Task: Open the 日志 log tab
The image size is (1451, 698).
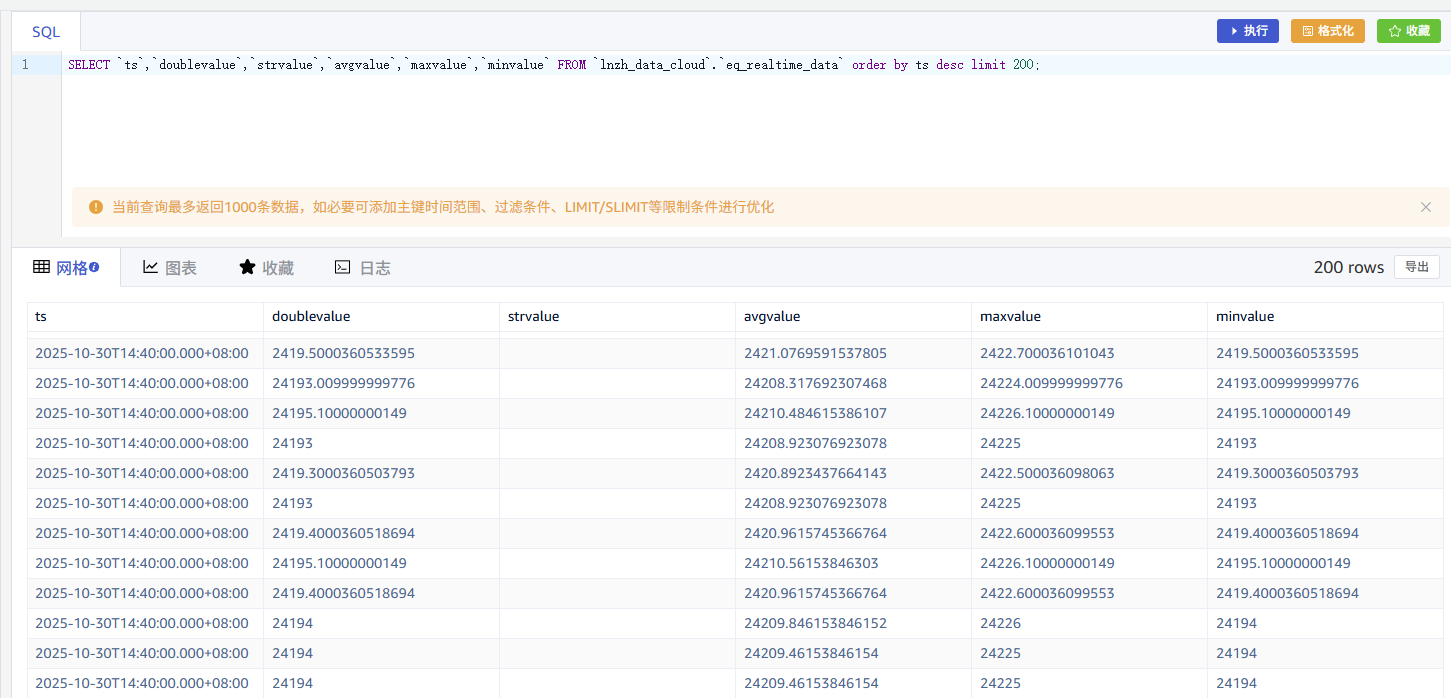Action: [363, 268]
